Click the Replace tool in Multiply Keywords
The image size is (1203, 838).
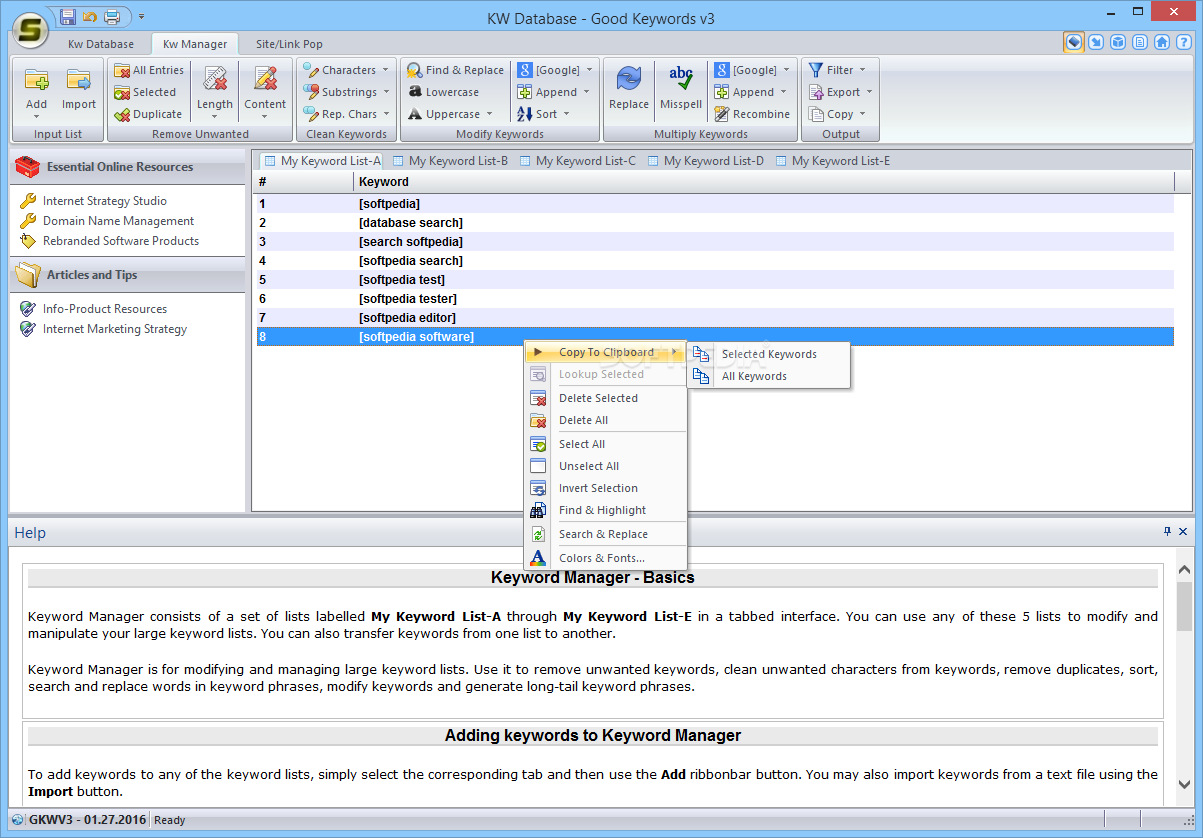(628, 90)
